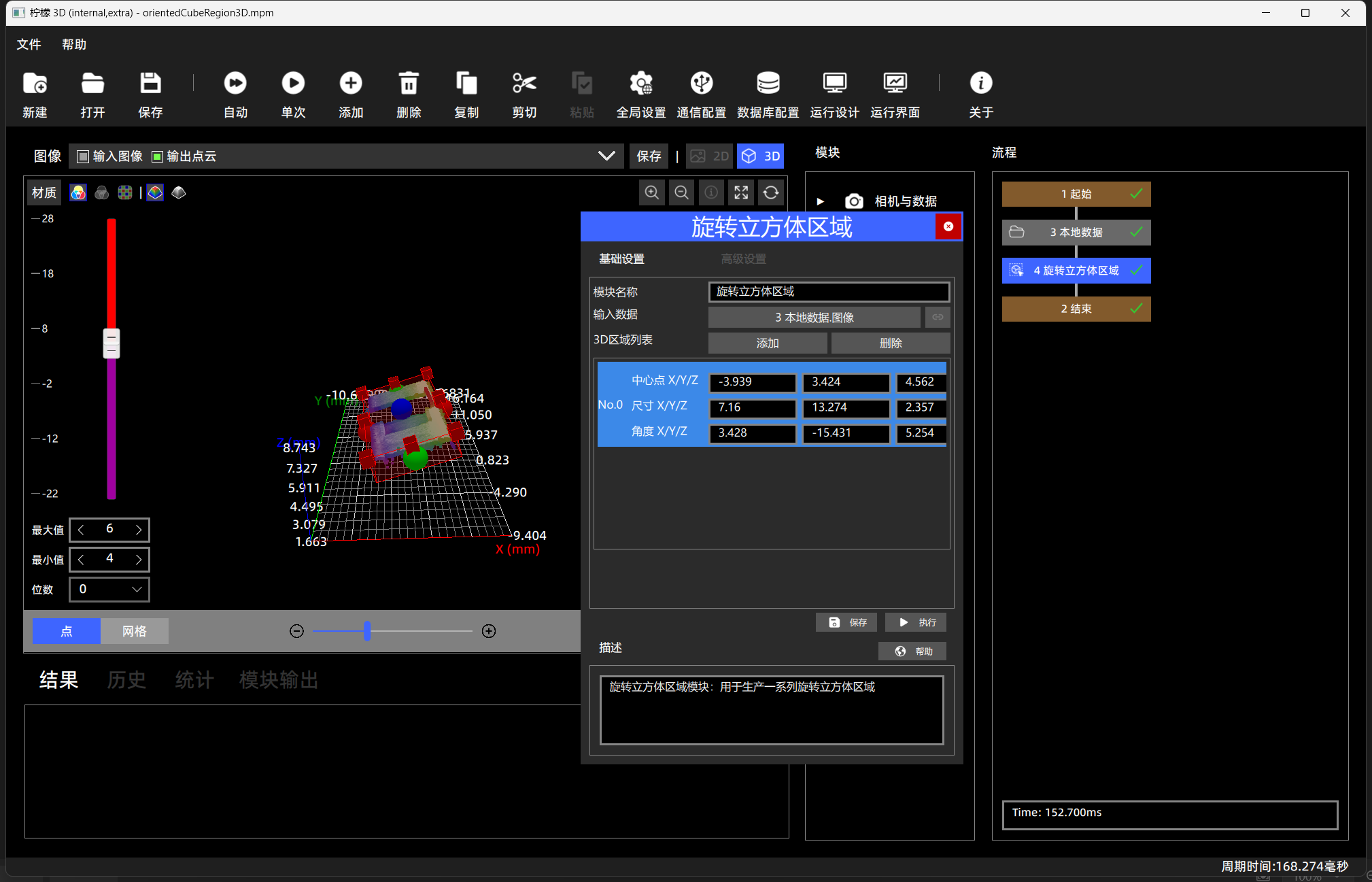
Task: Click the image panel 保存 button
Action: (649, 156)
